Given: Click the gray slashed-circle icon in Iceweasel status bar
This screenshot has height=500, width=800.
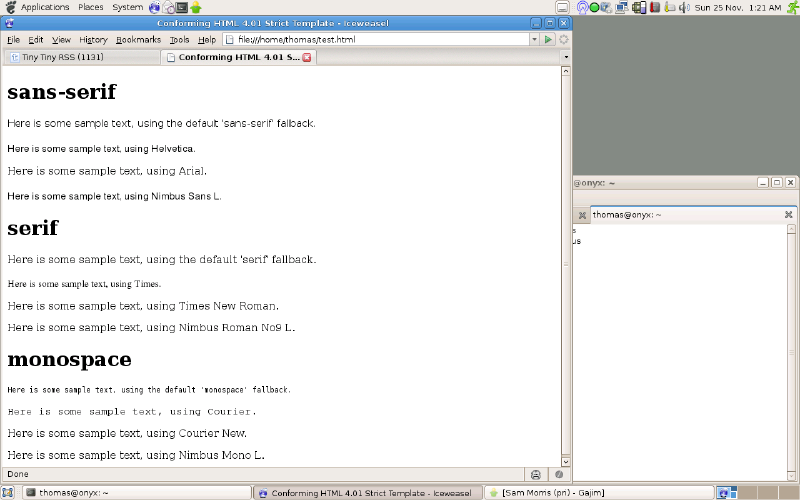Looking at the screenshot, I should point(559,474).
